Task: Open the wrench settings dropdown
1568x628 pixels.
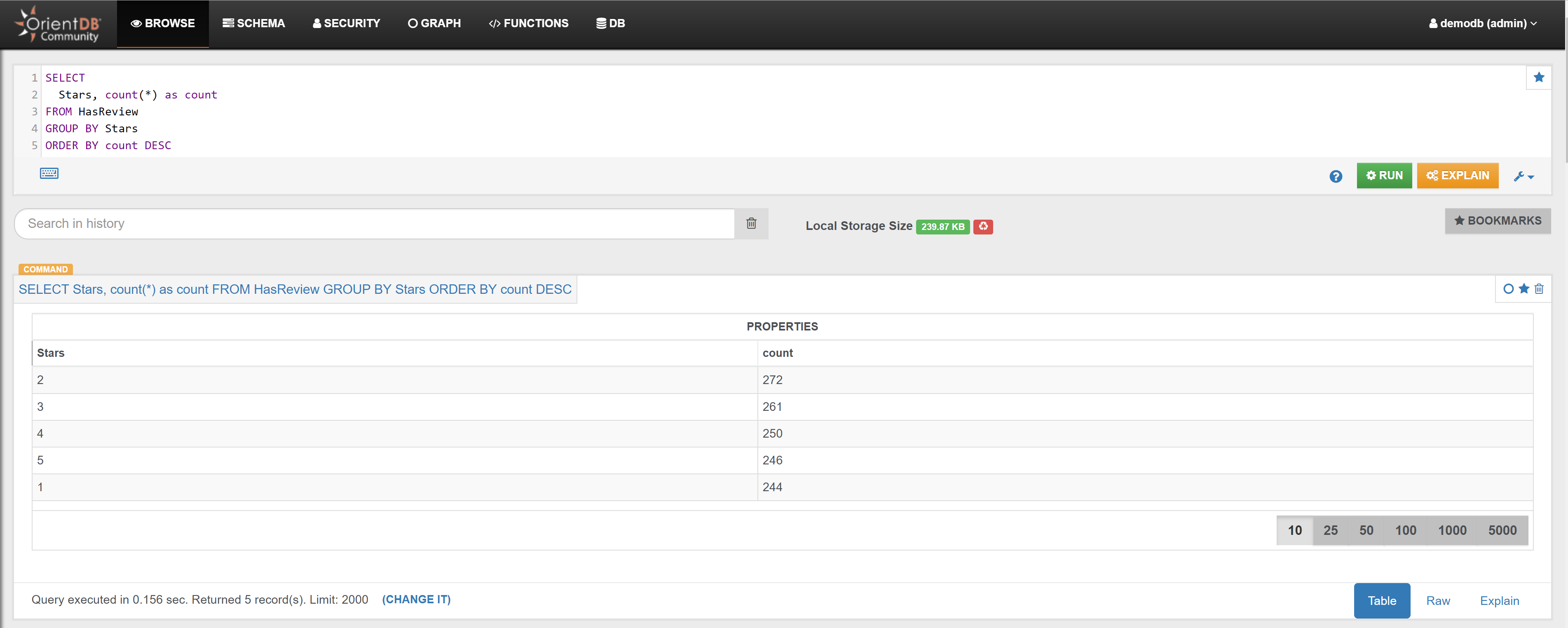Action: click(1523, 176)
